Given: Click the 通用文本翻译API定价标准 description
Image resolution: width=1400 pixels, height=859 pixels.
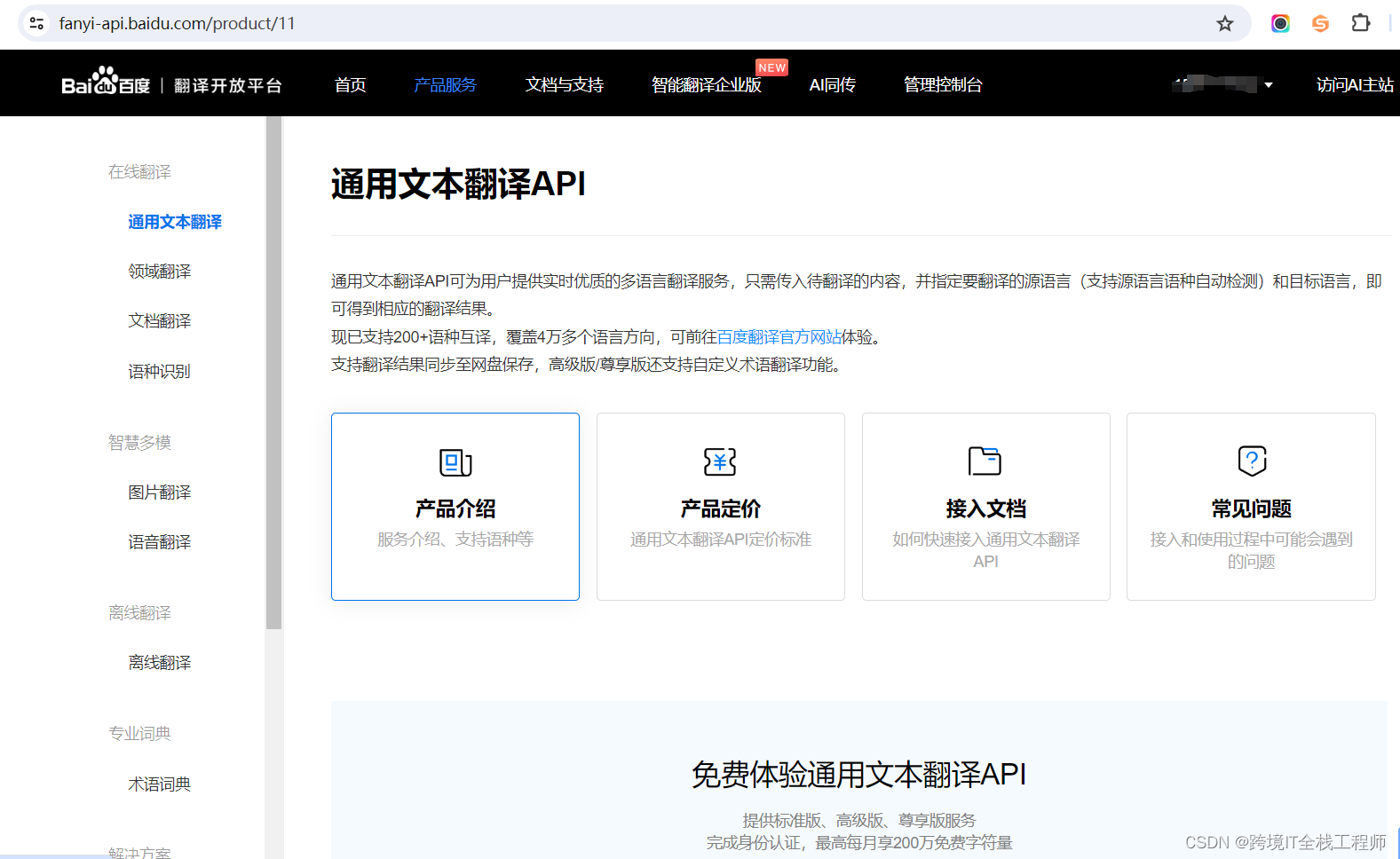Looking at the screenshot, I should pyautogui.click(x=721, y=540).
